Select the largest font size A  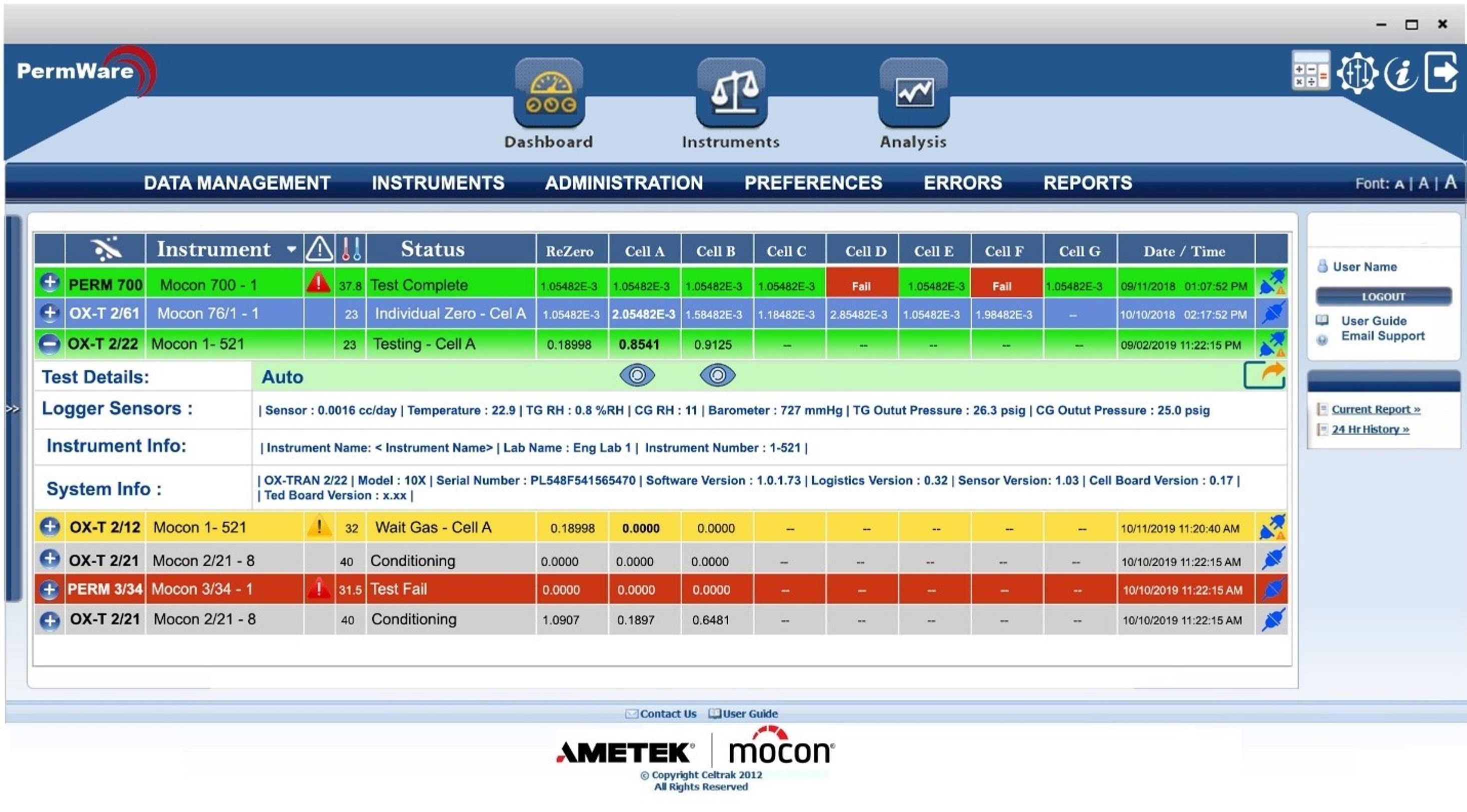(1450, 182)
